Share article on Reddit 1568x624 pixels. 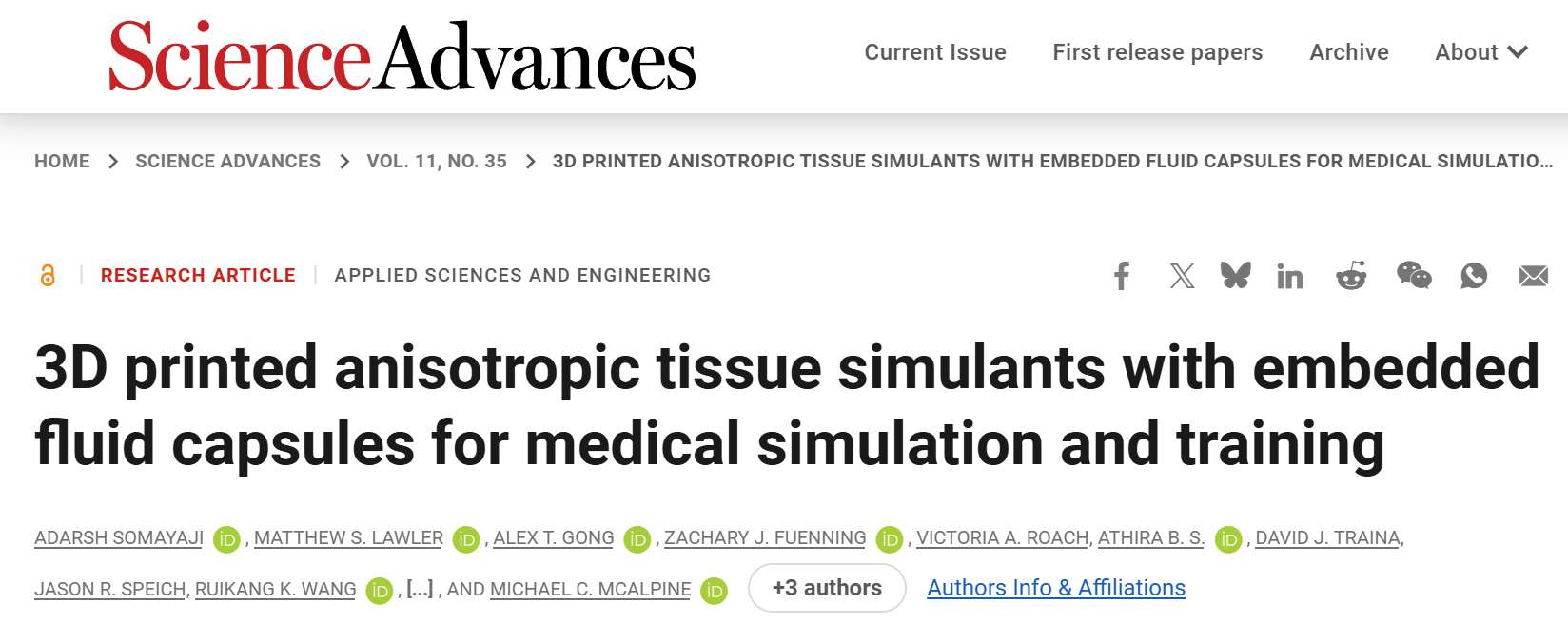(x=1351, y=276)
